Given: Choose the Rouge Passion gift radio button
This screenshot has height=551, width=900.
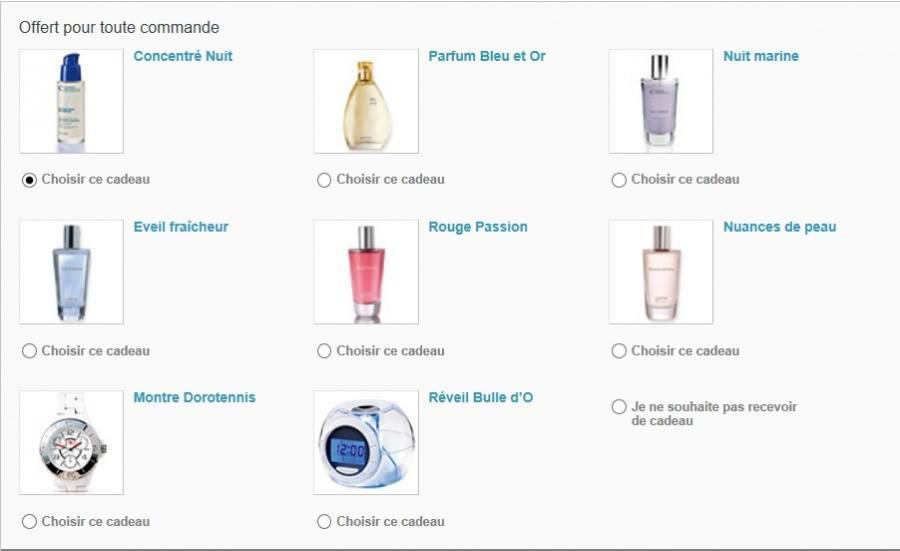Looking at the screenshot, I should click(x=324, y=351).
